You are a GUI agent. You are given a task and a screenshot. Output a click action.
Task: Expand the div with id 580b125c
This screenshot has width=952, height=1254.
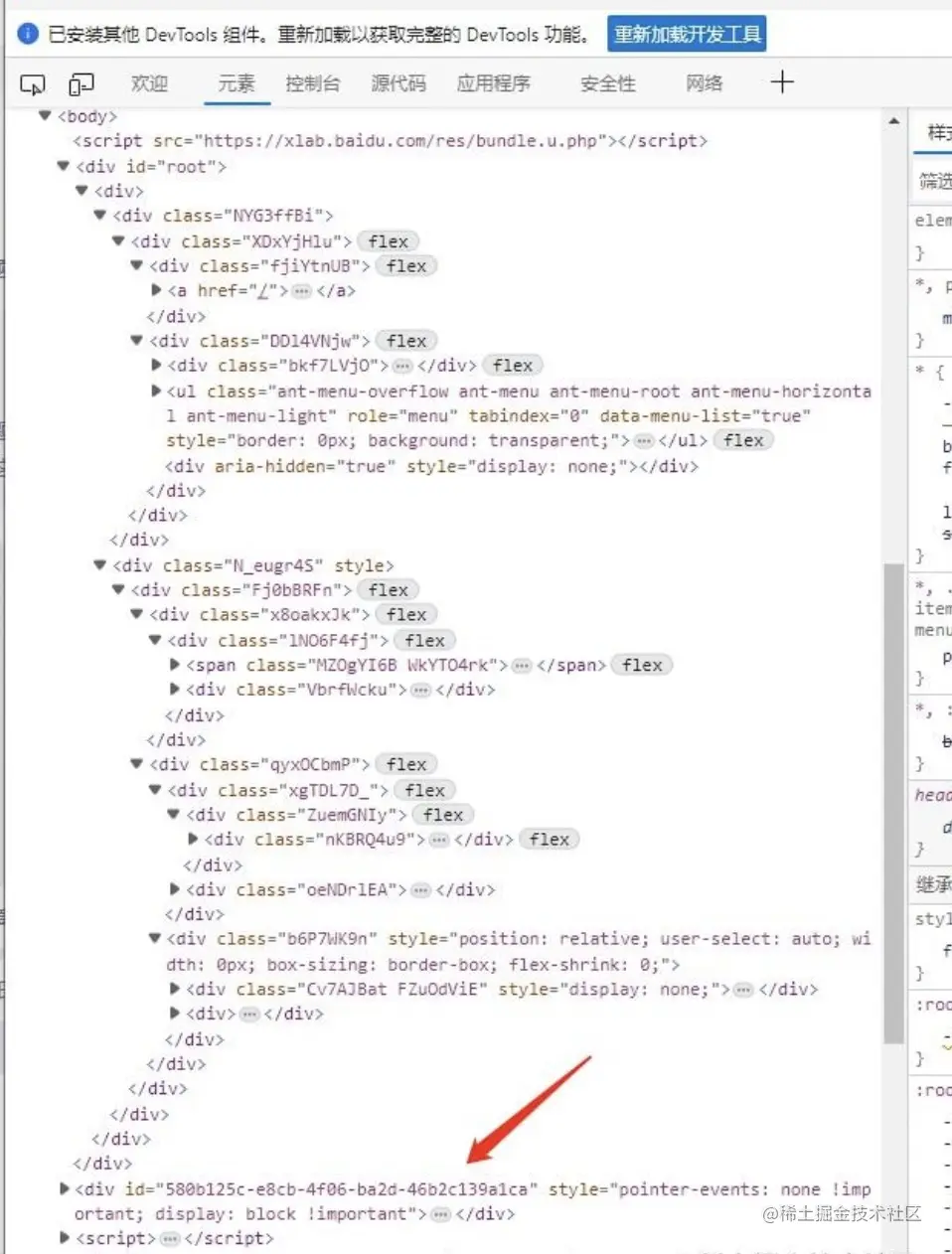[x=64, y=1188]
